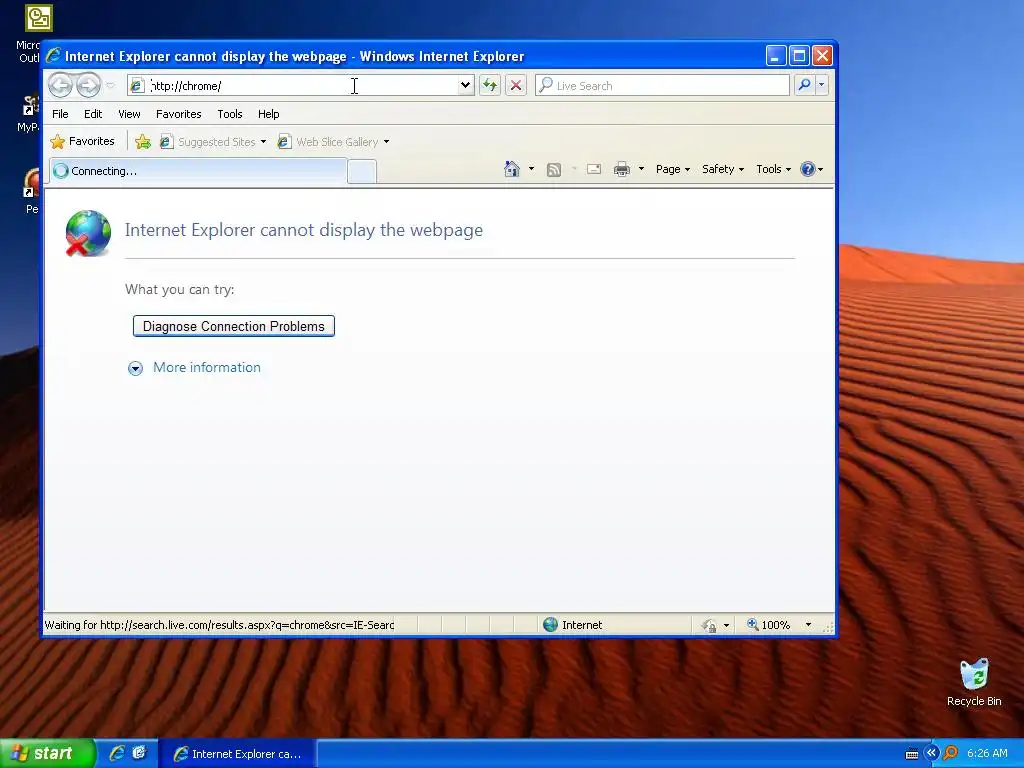
Task: Click the system tray expand chevron
Action: pyautogui.click(x=931, y=753)
